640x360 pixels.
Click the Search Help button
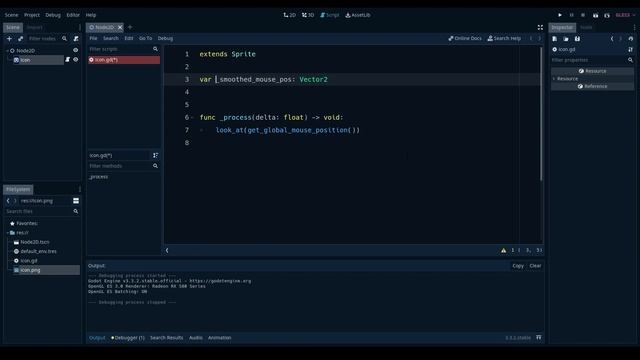tap(504, 38)
